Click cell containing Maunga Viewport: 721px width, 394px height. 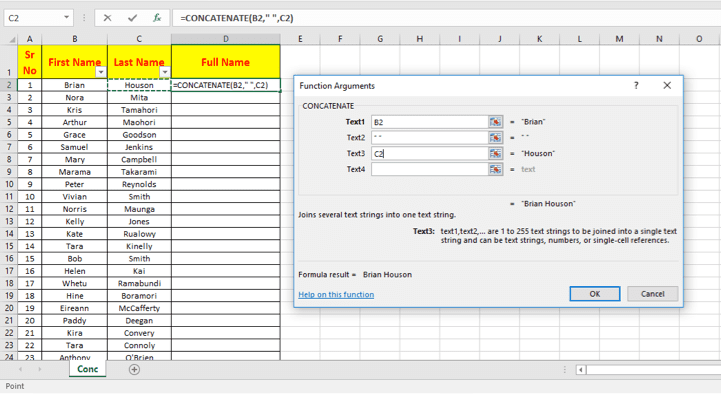coord(139,209)
